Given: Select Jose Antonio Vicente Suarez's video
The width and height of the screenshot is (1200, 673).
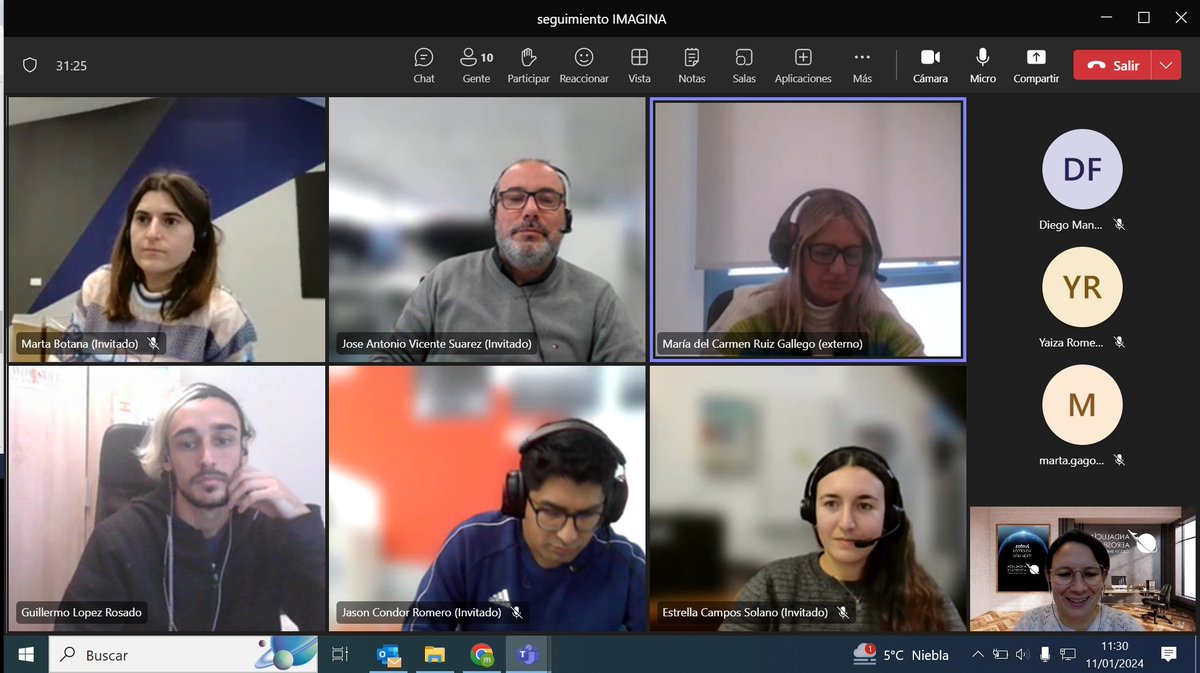Looking at the screenshot, I should (x=487, y=229).
